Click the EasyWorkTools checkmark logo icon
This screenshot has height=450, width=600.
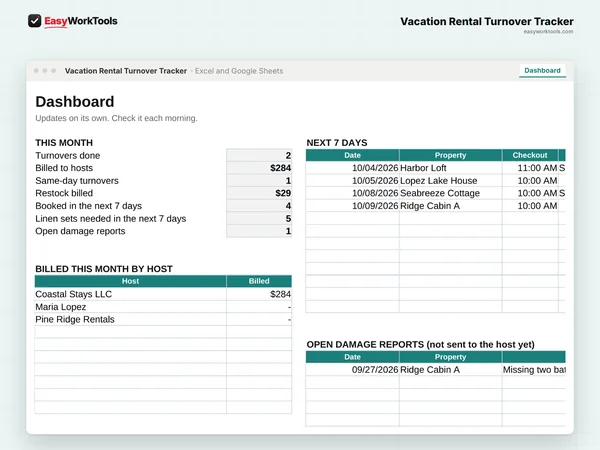(34, 21)
